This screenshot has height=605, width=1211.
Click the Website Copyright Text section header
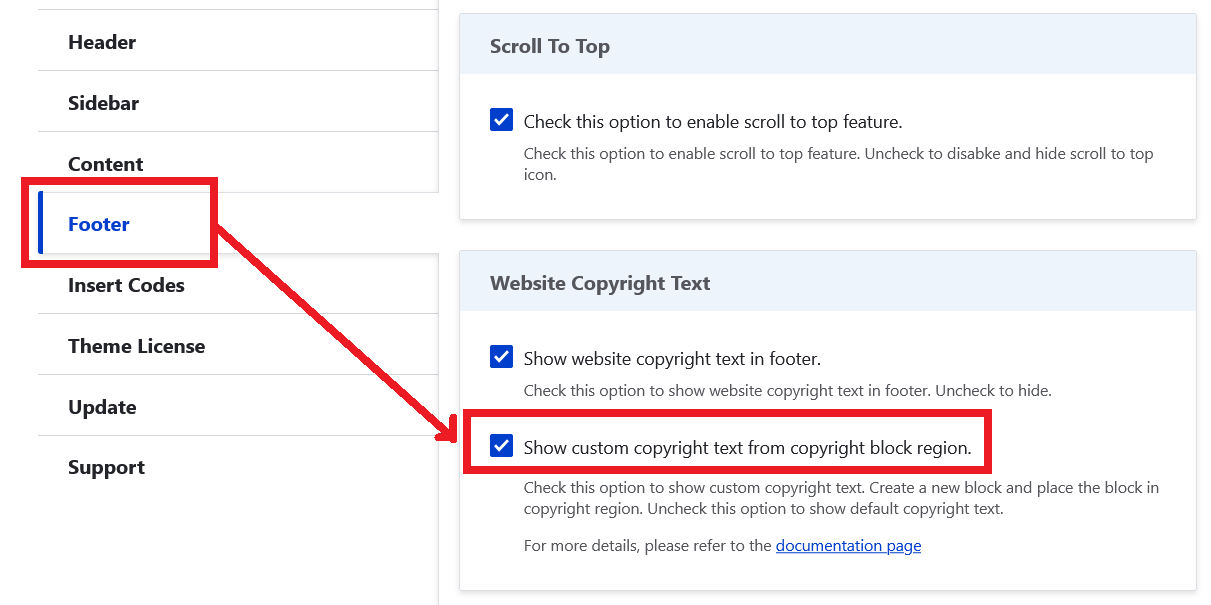(599, 283)
